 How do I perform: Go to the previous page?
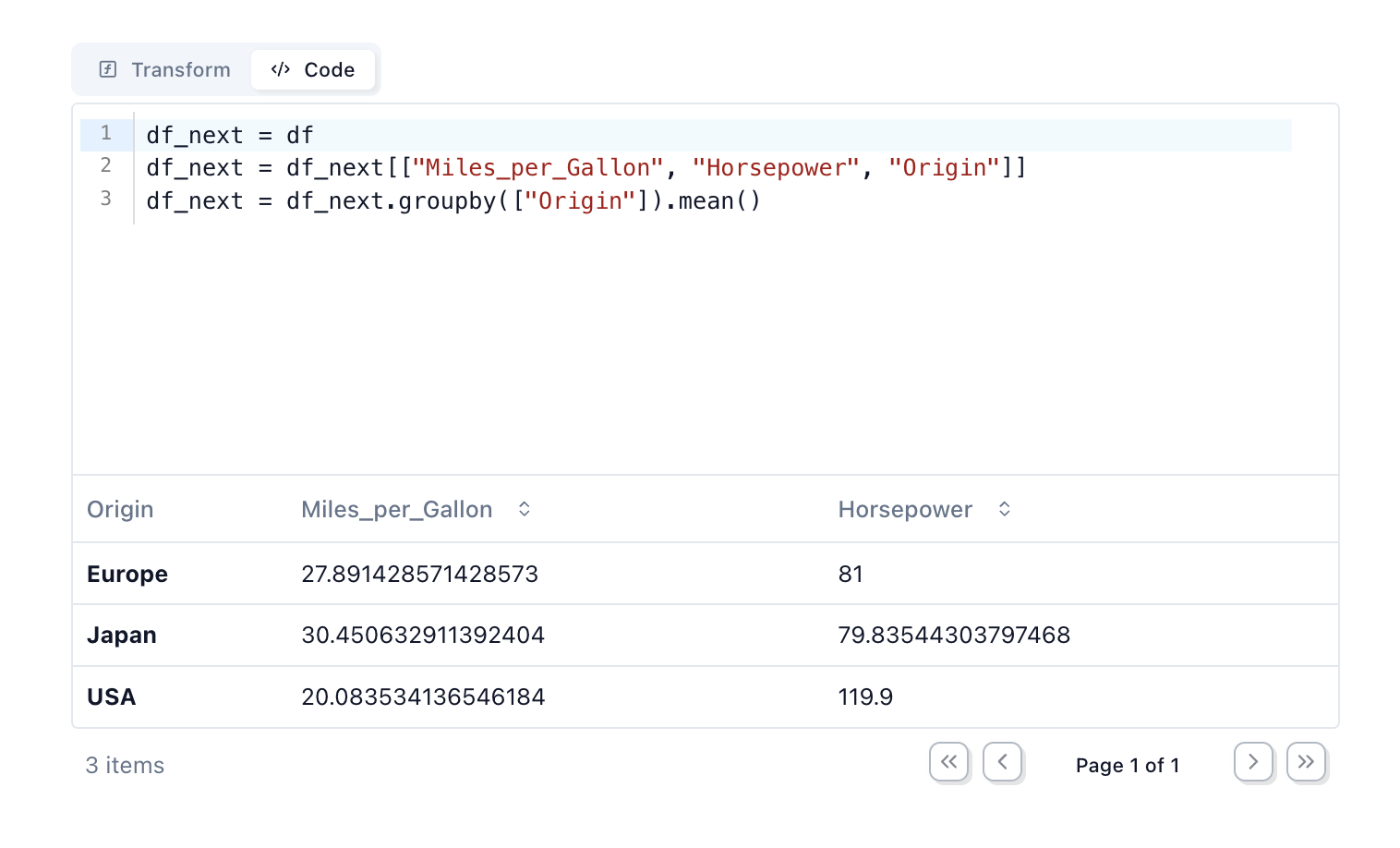tap(1002, 762)
